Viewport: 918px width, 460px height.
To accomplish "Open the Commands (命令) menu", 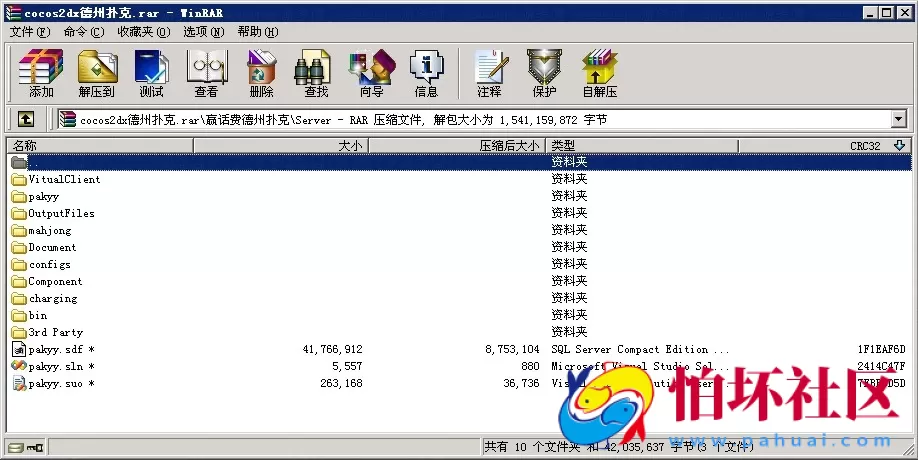I will pyautogui.click(x=84, y=32).
